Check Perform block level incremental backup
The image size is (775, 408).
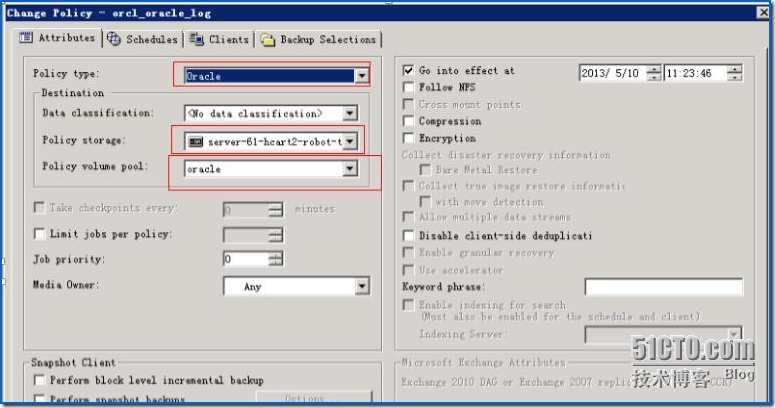[x=39, y=379]
